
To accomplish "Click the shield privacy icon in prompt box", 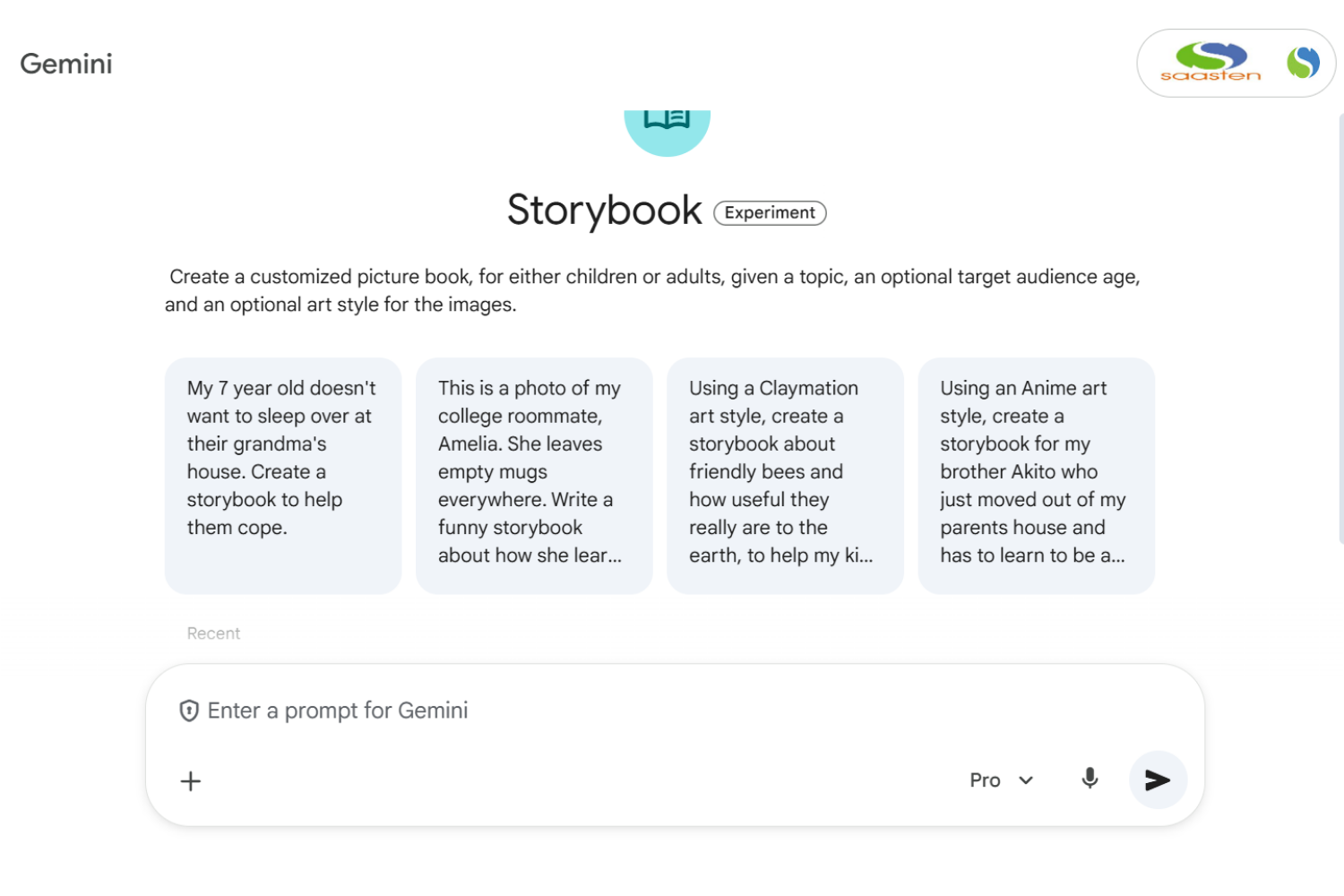I will tap(189, 711).
